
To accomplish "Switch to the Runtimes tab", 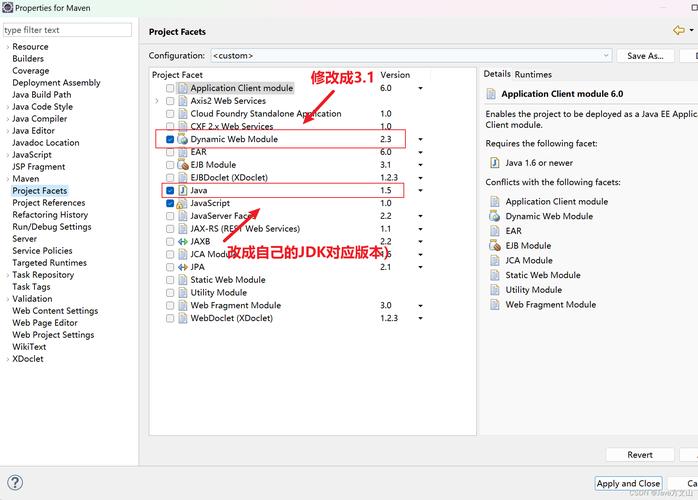I will coord(533,74).
